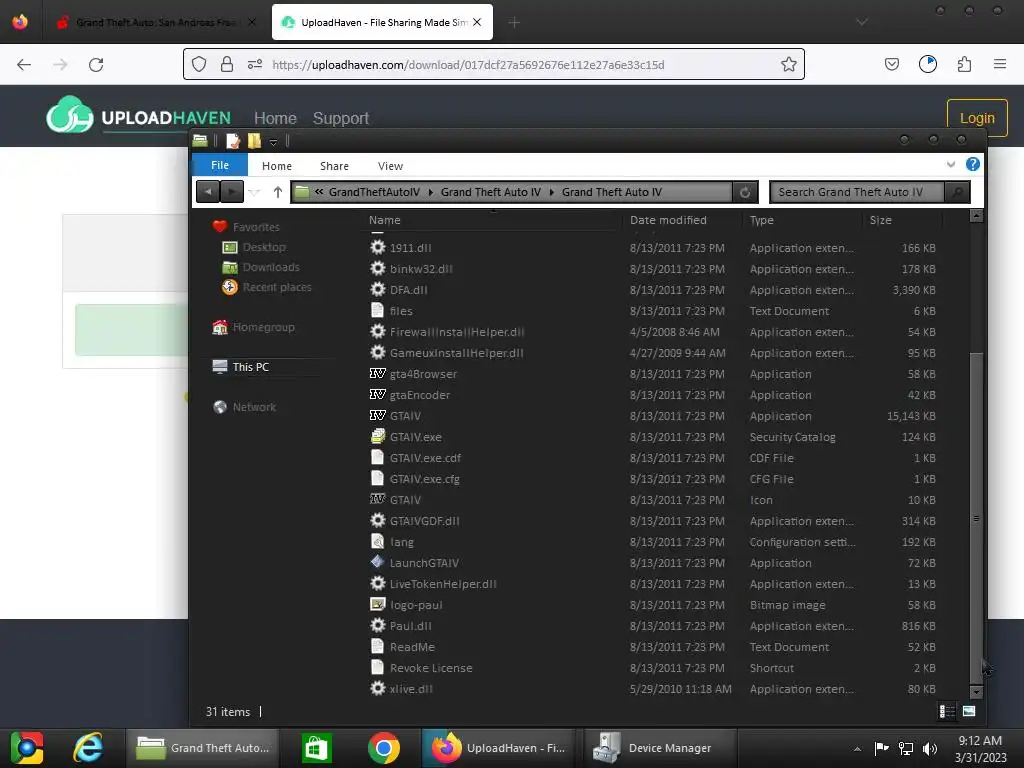Show hidden tray icons arrow
Image resolution: width=1024 pixels, height=768 pixels.
click(857, 749)
